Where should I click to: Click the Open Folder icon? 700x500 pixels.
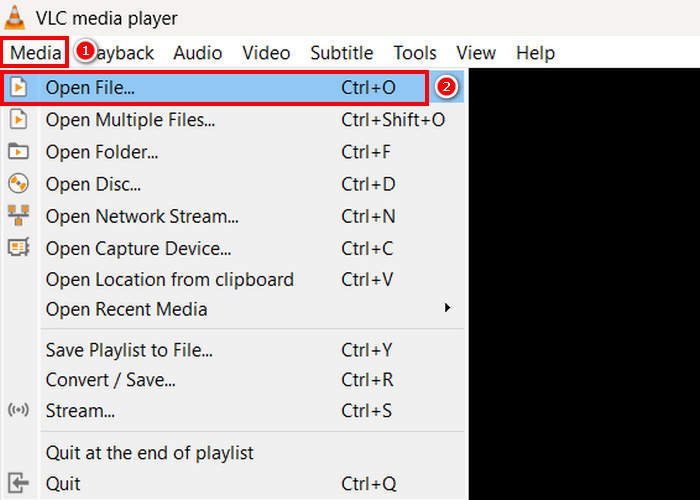[x=17, y=152]
